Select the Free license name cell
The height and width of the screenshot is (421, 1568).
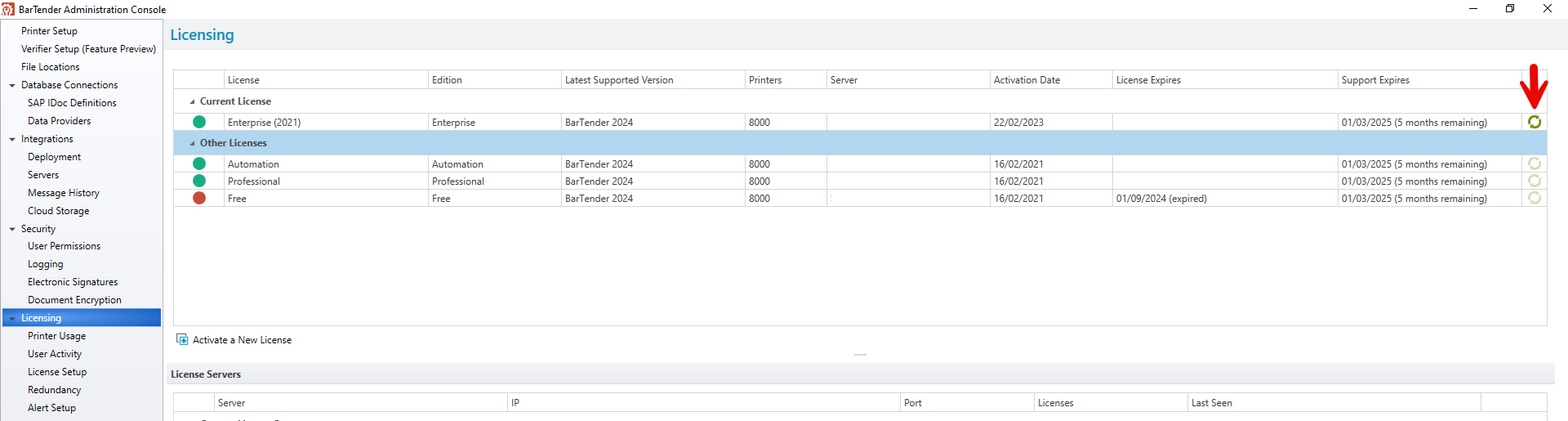pos(326,199)
